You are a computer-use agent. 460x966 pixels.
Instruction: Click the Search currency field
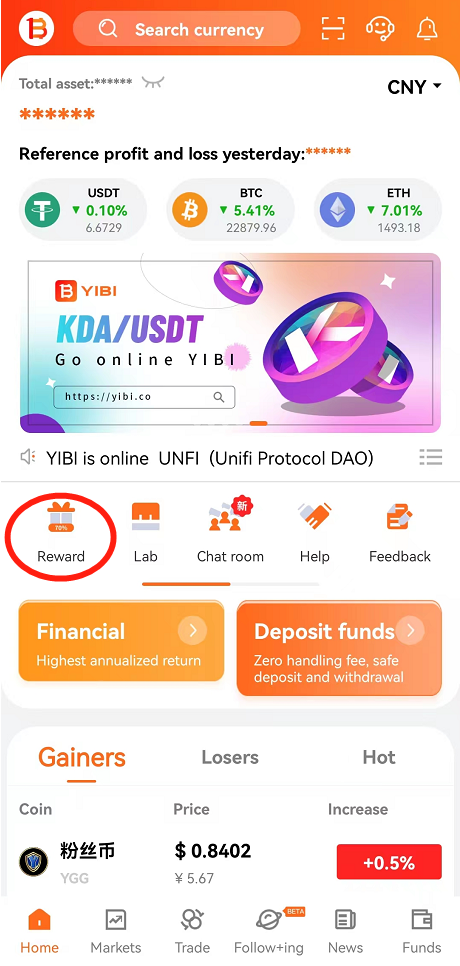[x=187, y=29]
